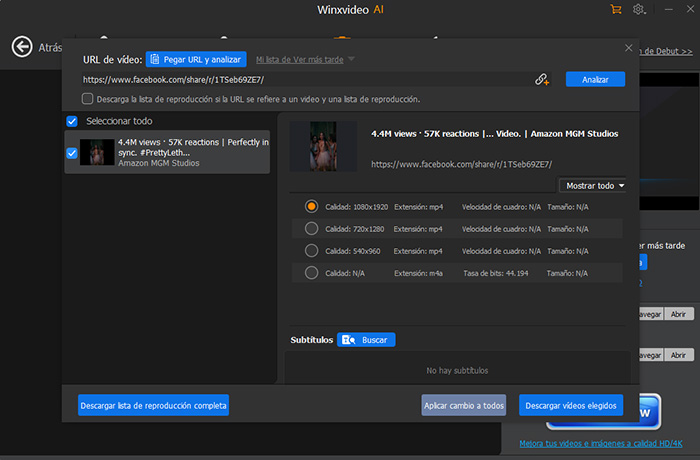Click Descargar vídeos elegidos button
The width and height of the screenshot is (700, 460).
pos(571,406)
